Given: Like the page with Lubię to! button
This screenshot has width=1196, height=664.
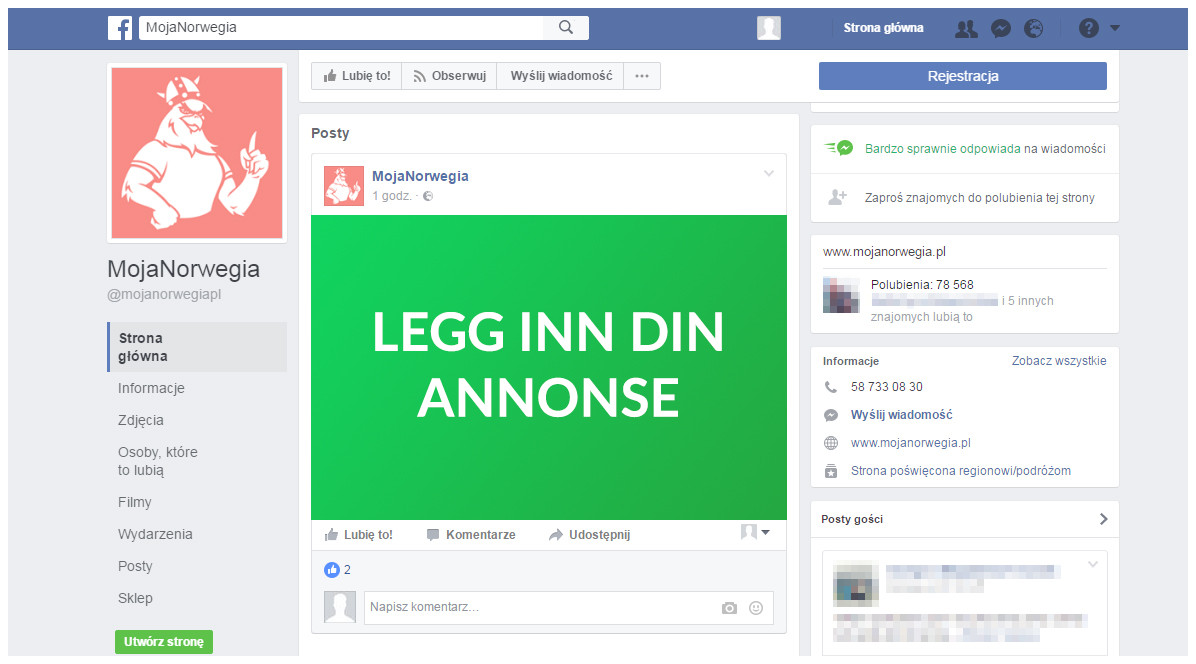Looking at the screenshot, I should tap(357, 76).
